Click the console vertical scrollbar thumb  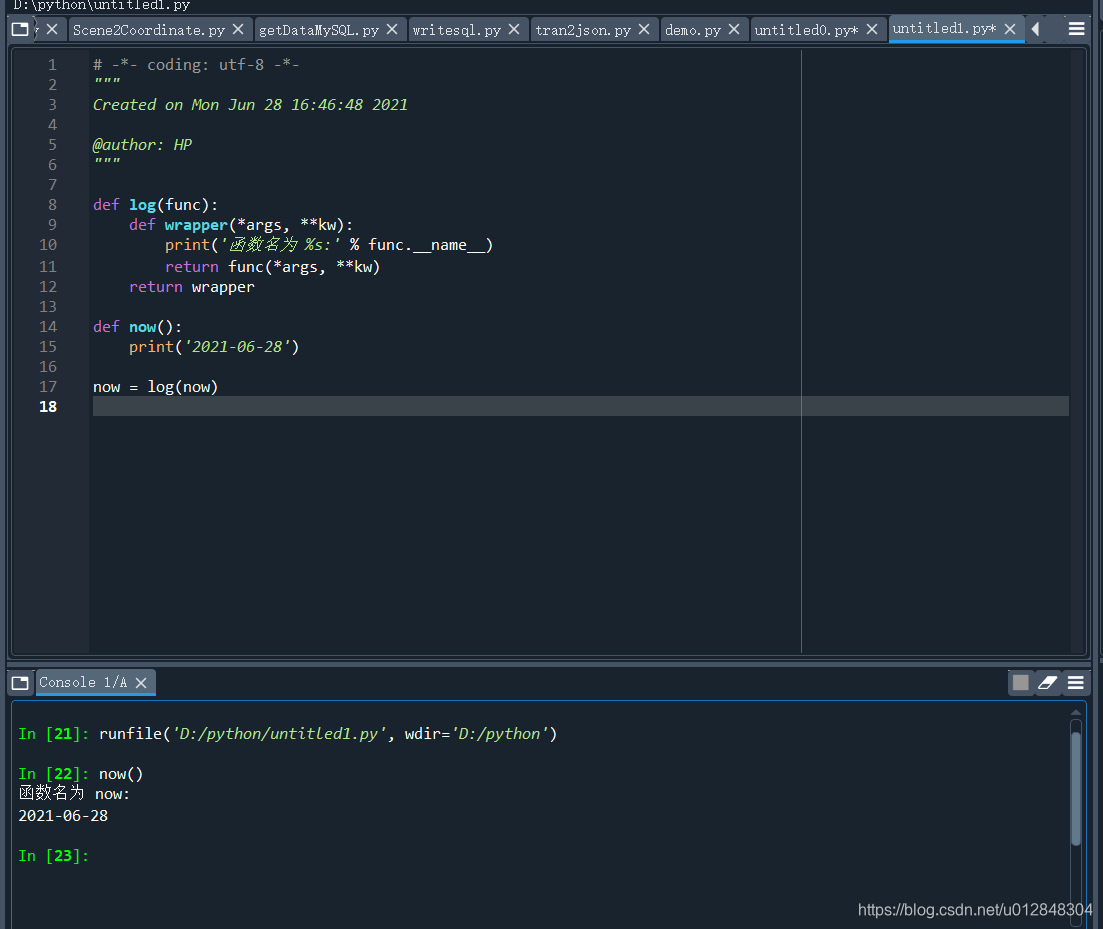(x=1076, y=788)
